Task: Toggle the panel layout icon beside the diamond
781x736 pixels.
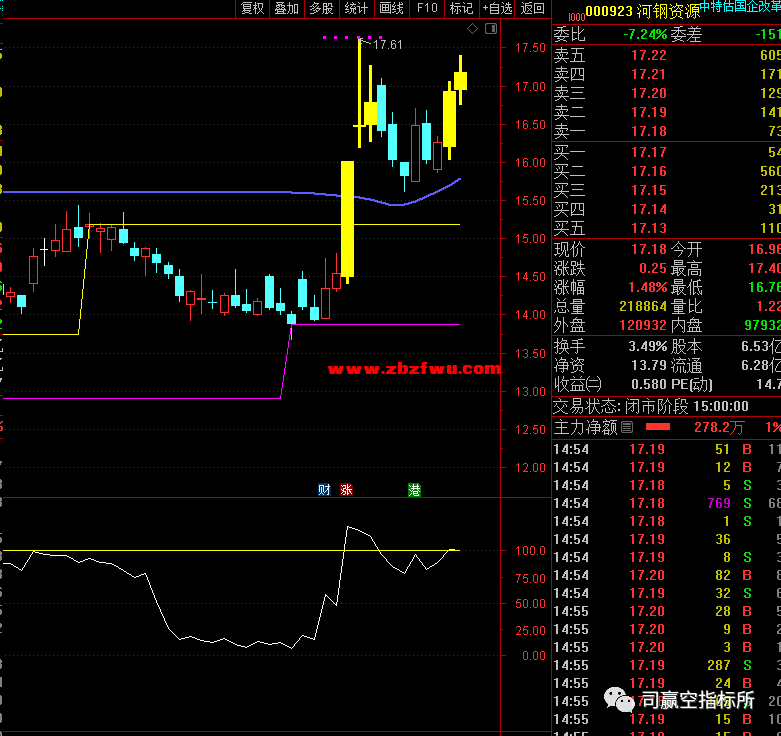Action: (491, 29)
